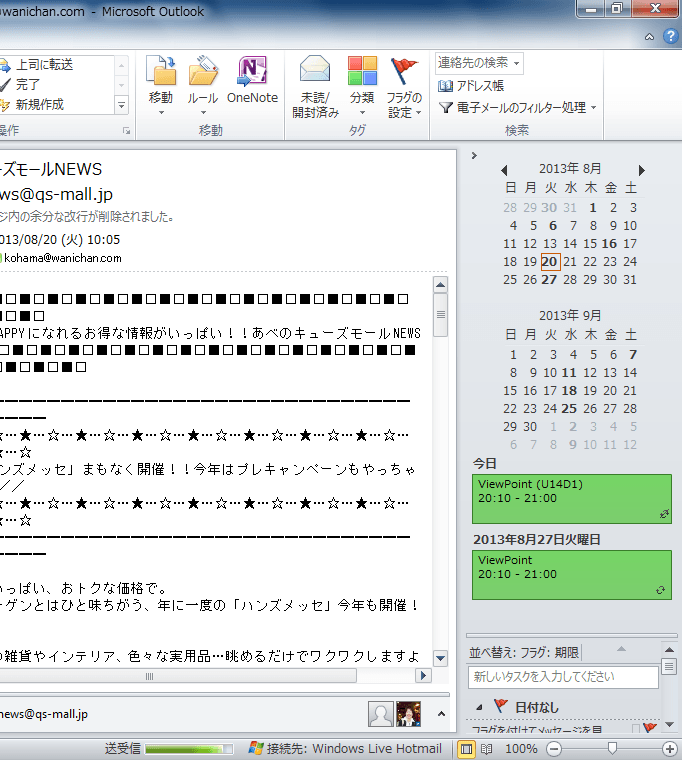Viewport: 682px width, 760px height.
Task: Click the Windows Live Hotmail connection icon
Action: pyautogui.click(x=256, y=748)
